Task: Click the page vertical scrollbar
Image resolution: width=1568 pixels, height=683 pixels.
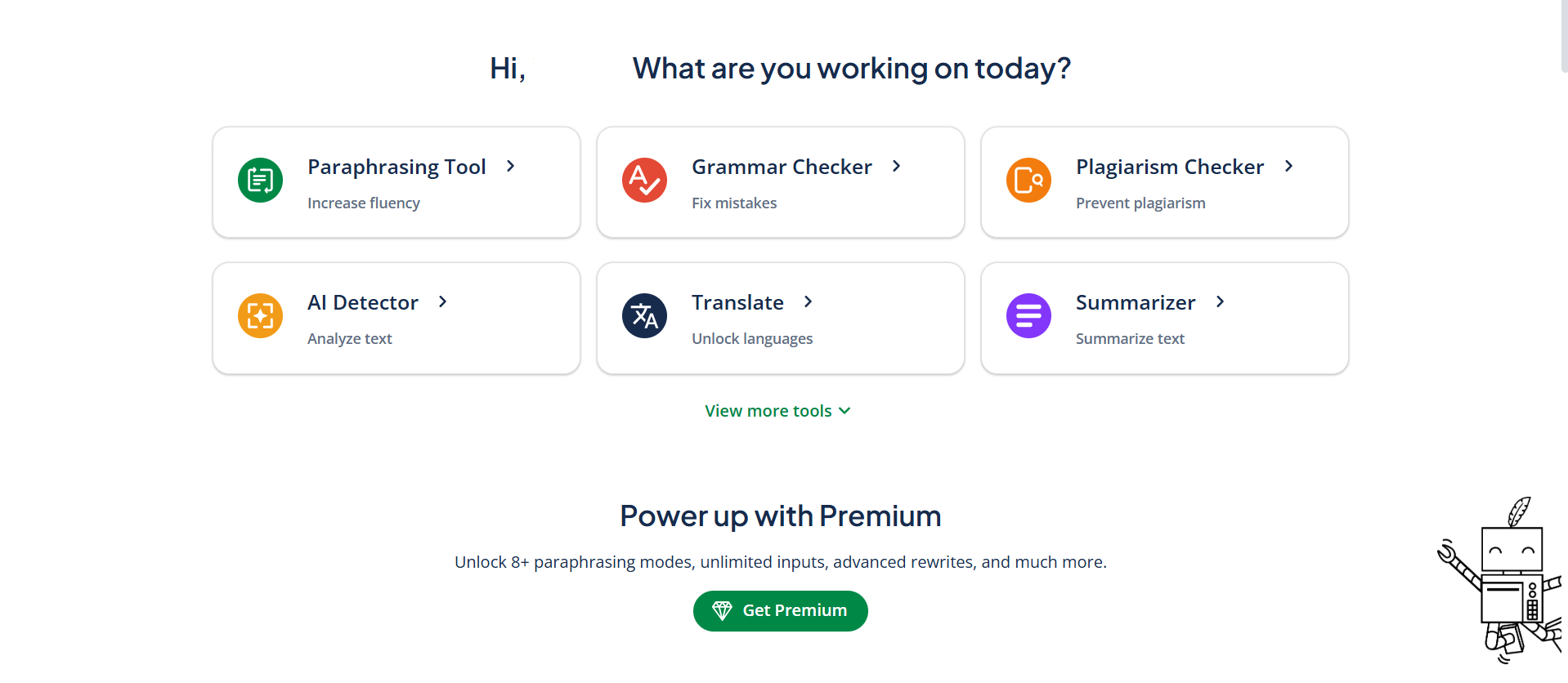Action: (x=1564, y=36)
